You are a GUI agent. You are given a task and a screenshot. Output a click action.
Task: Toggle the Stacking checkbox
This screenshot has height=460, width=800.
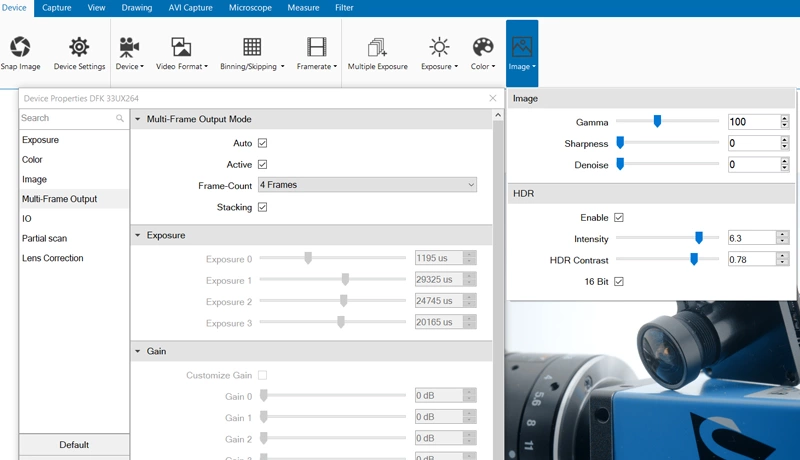pos(263,207)
